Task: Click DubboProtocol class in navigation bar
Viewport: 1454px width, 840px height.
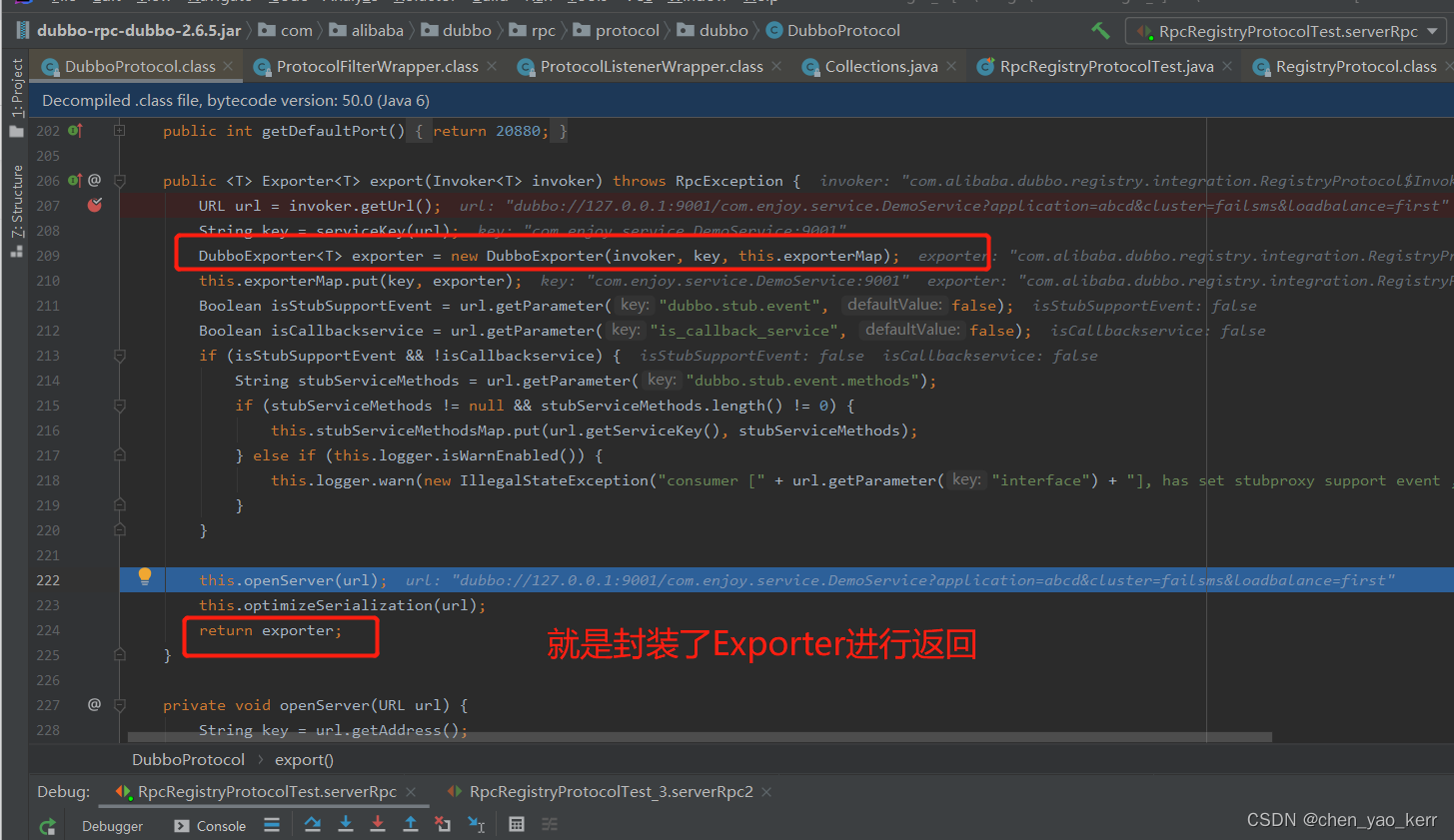Action: (x=833, y=31)
